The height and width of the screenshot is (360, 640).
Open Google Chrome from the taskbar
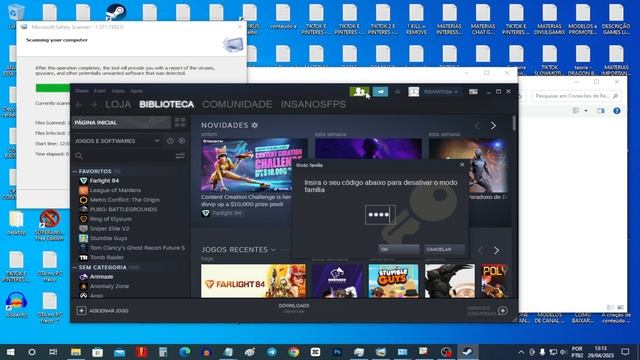pyautogui.click(x=293, y=352)
